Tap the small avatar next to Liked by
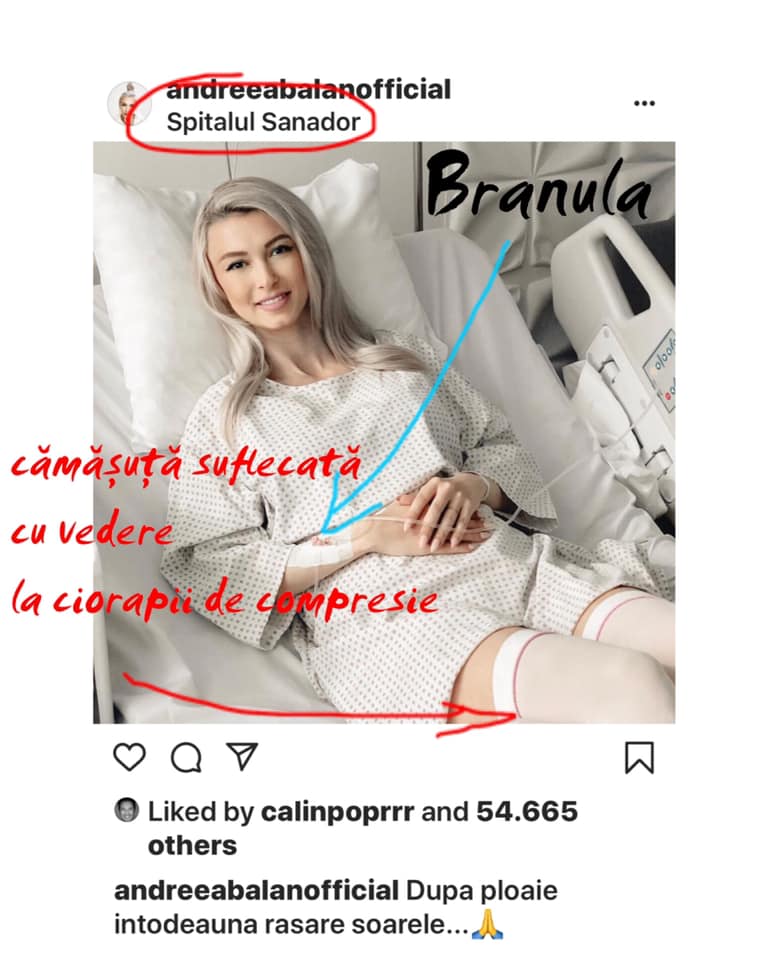The height and width of the screenshot is (960, 768). pyautogui.click(x=126, y=811)
